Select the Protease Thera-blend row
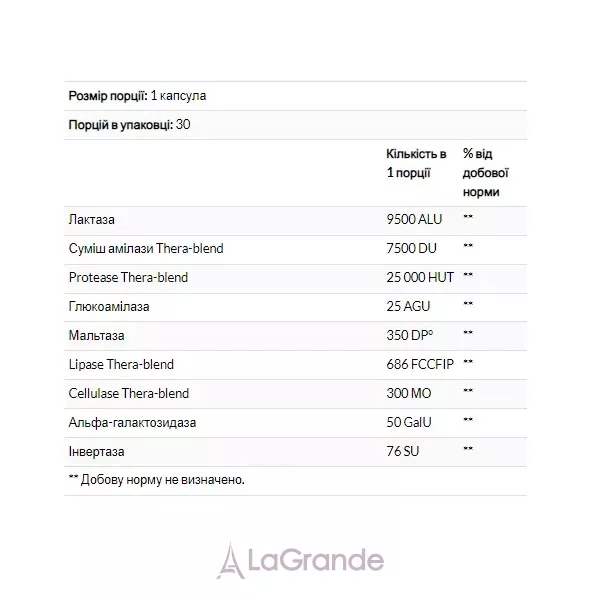This screenshot has height=600, width=600. pyautogui.click(x=295, y=278)
